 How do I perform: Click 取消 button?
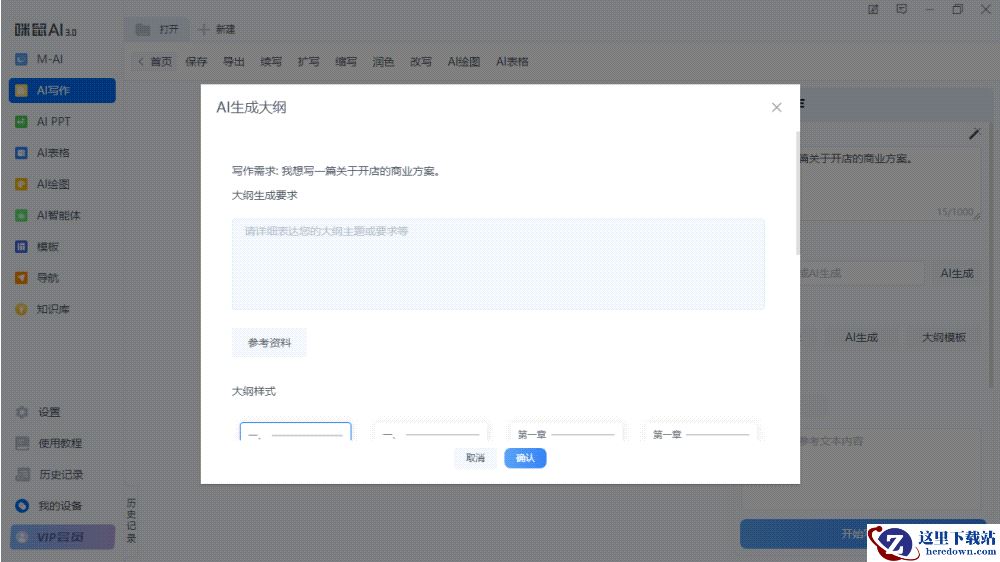coord(475,458)
